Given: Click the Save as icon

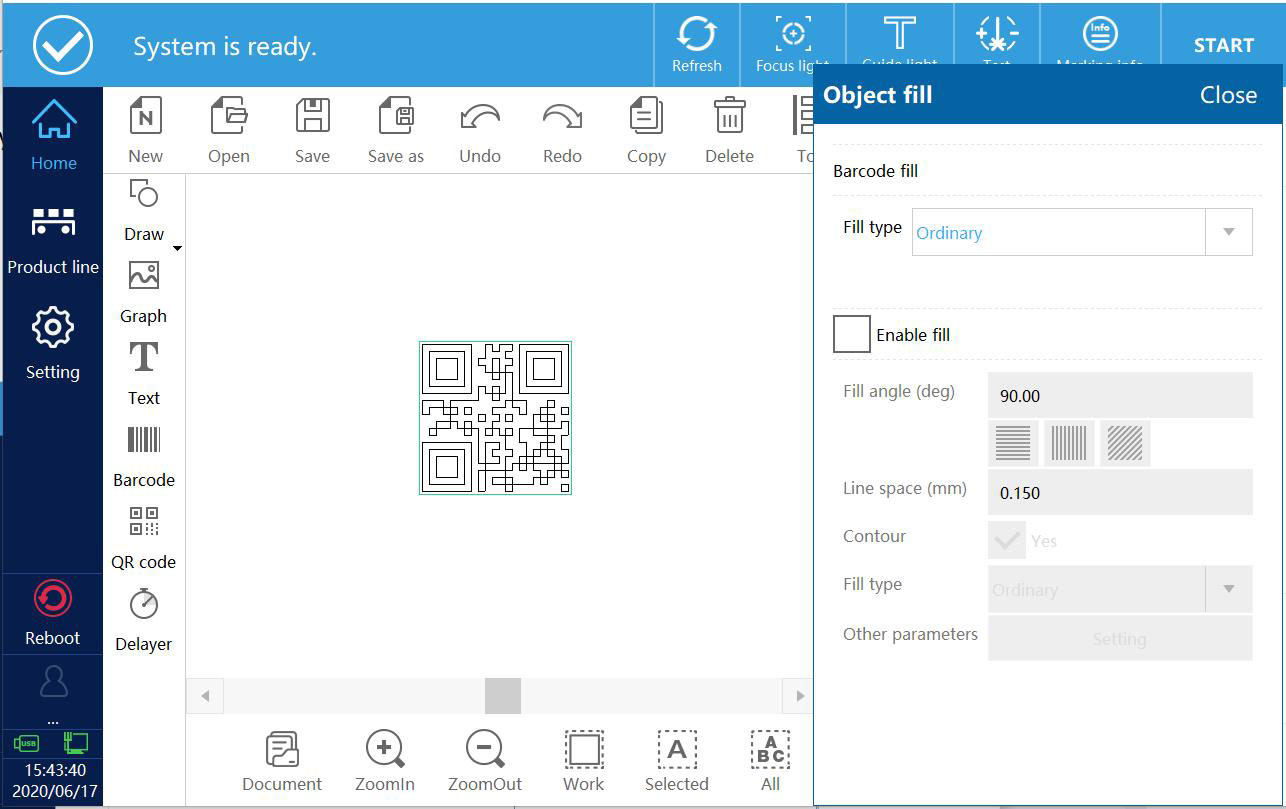Looking at the screenshot, I should [x=396, y=116].
